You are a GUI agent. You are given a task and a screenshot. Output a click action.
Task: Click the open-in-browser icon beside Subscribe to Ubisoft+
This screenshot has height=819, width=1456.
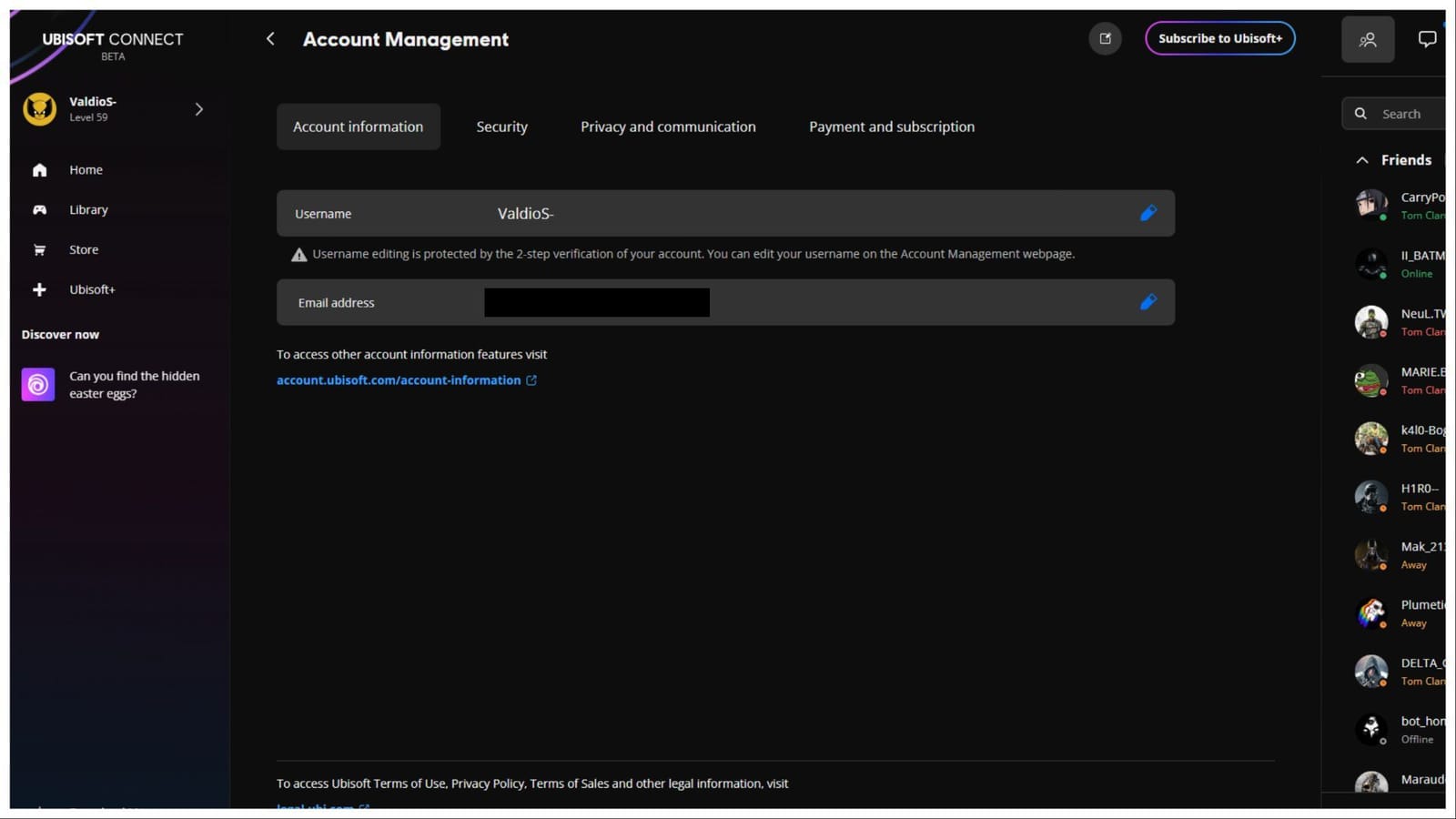1105,38
